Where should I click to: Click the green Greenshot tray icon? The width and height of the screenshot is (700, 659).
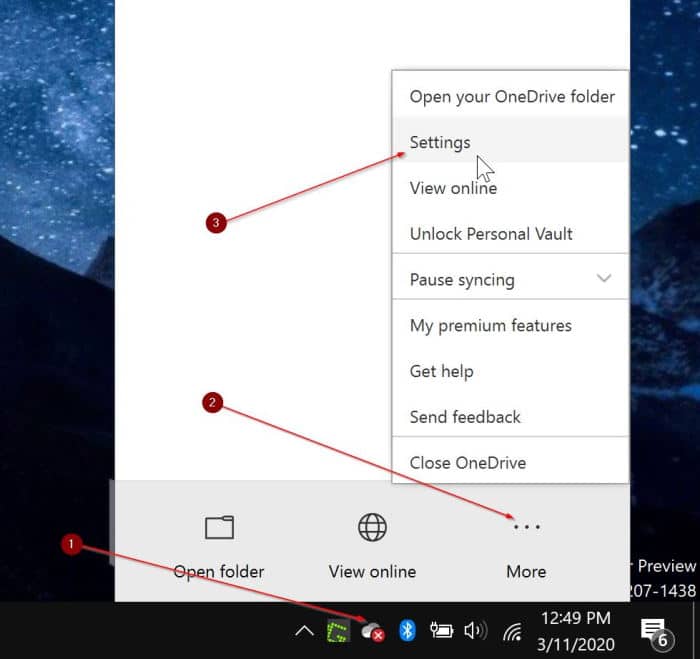[338, 631]
